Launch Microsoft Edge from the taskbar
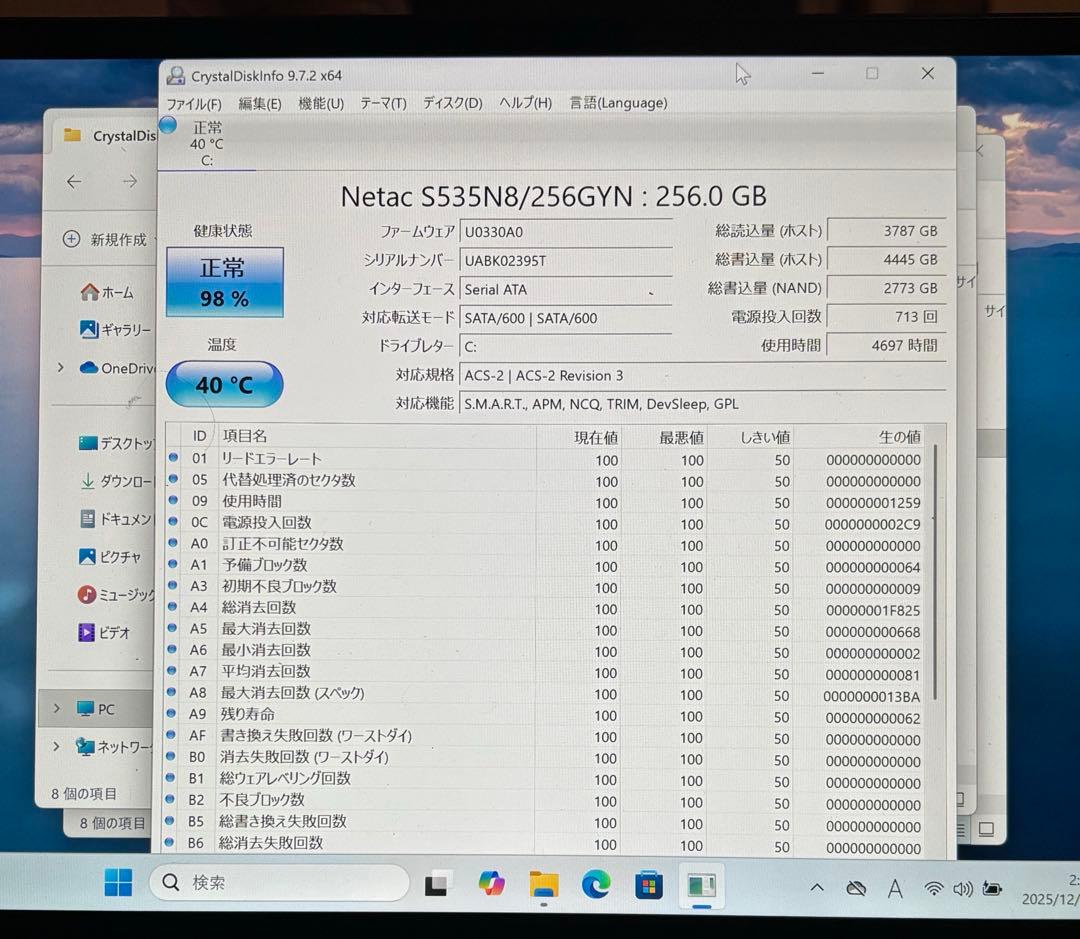This screenshot has height=939, width=1080. [597, 886]
